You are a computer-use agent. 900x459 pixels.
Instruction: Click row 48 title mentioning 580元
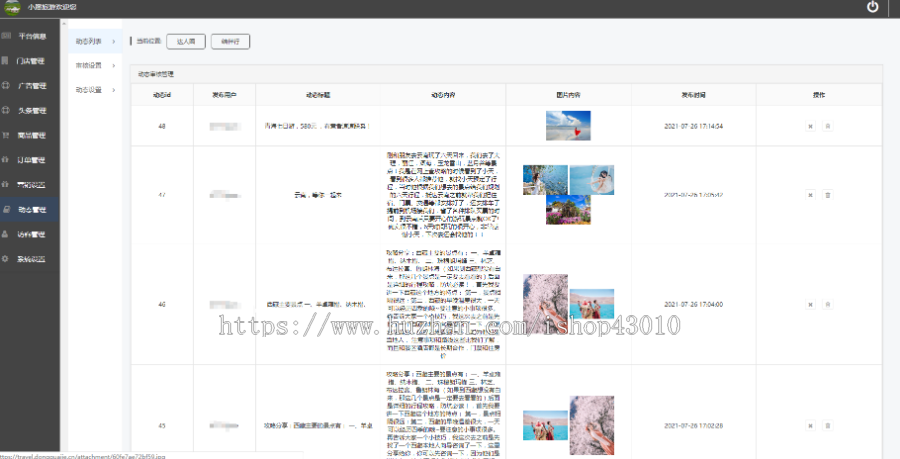click(x=317, y=126)
